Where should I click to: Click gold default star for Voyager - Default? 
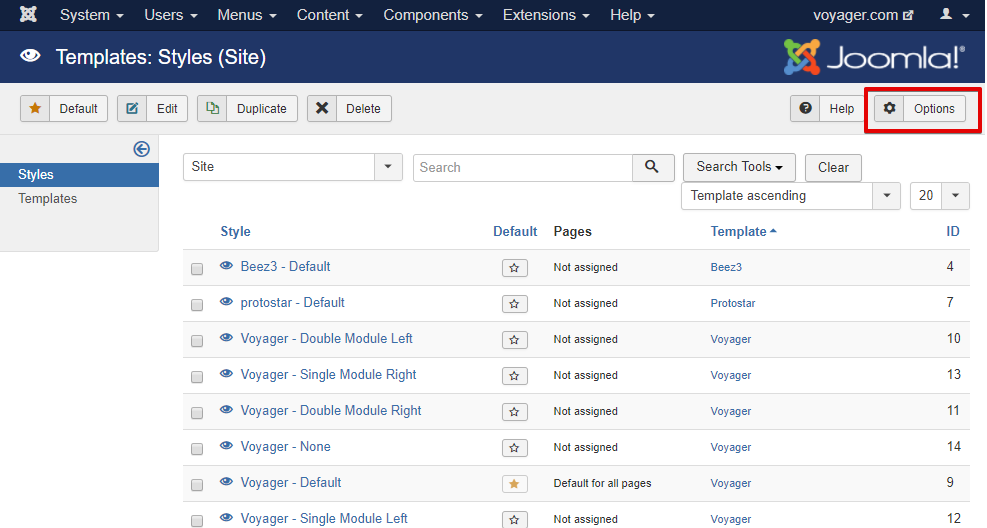tap(514, 483)
